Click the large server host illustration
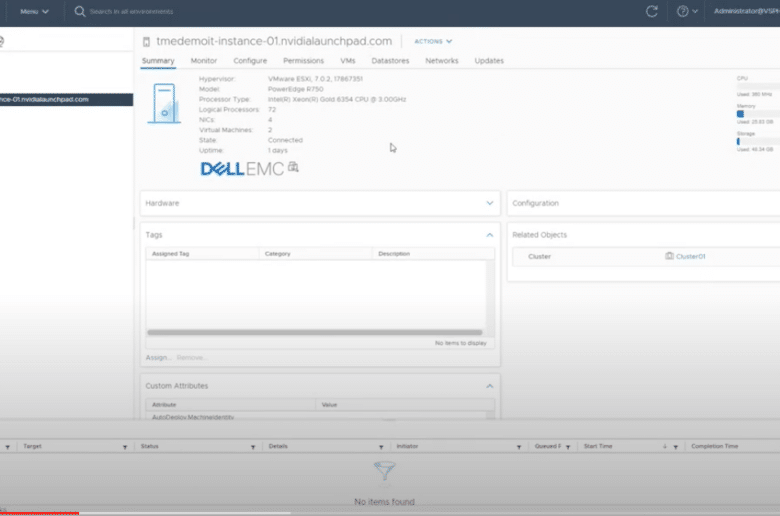 pyautogui.click(x=164, y=103)
